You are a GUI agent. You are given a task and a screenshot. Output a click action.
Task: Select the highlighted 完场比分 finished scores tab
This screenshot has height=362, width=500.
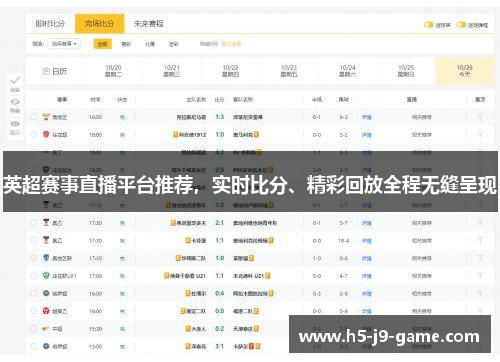pos(99,24)
